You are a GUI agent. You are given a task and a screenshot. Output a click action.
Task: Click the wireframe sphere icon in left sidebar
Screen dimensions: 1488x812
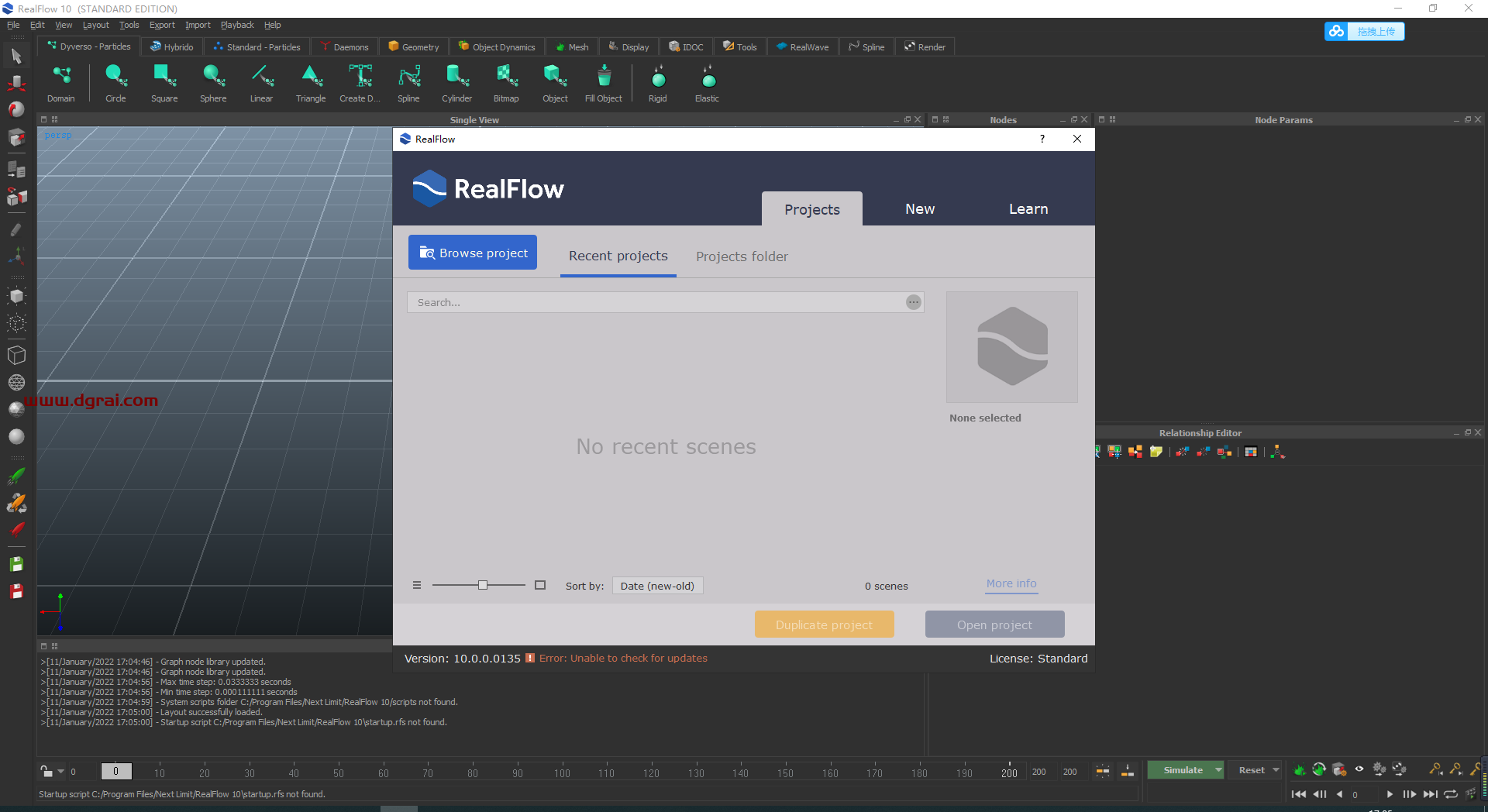click(16, 382)
